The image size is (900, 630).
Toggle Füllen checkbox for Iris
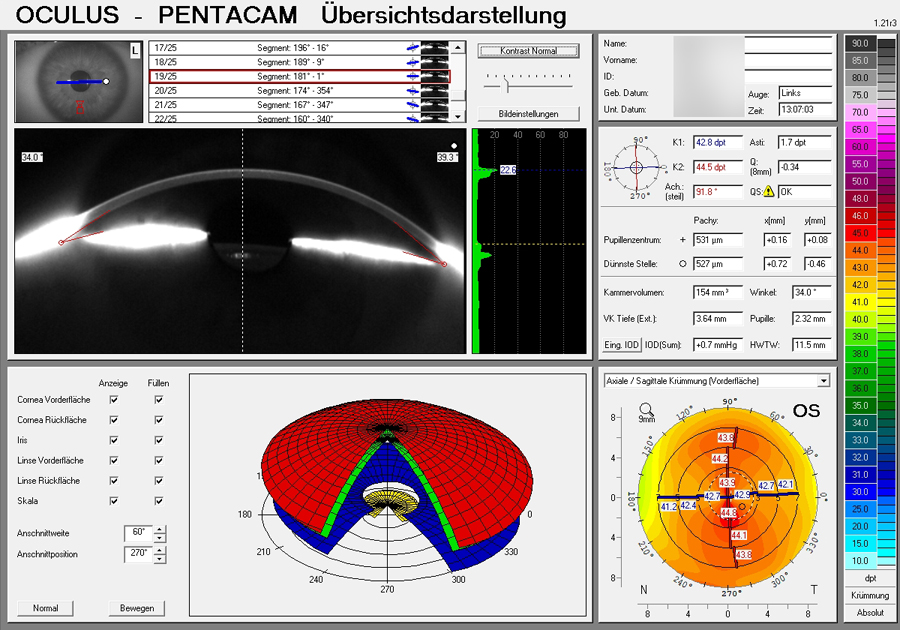pyautogui.click(x=158, y=440)
